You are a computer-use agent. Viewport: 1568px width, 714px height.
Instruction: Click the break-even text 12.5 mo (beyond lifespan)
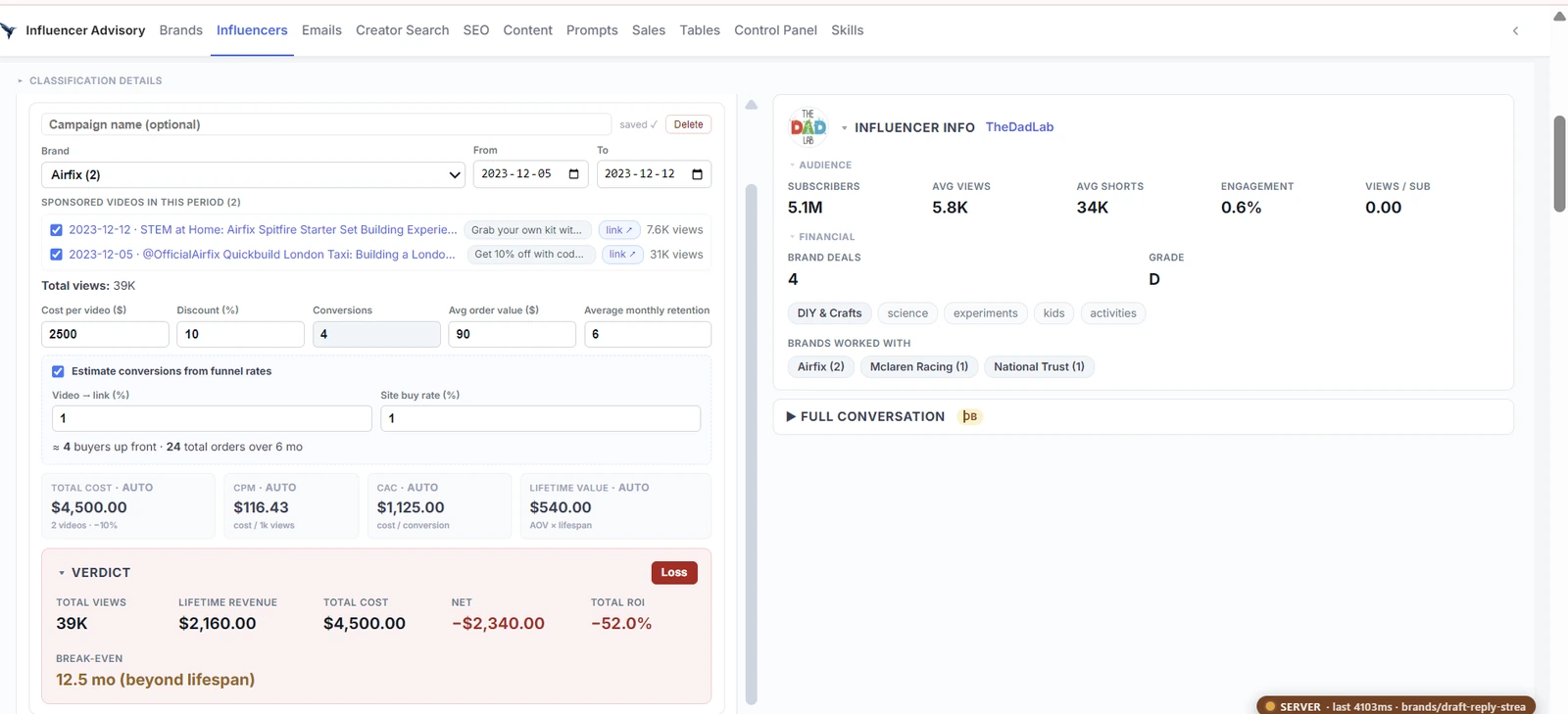(155, 680)
